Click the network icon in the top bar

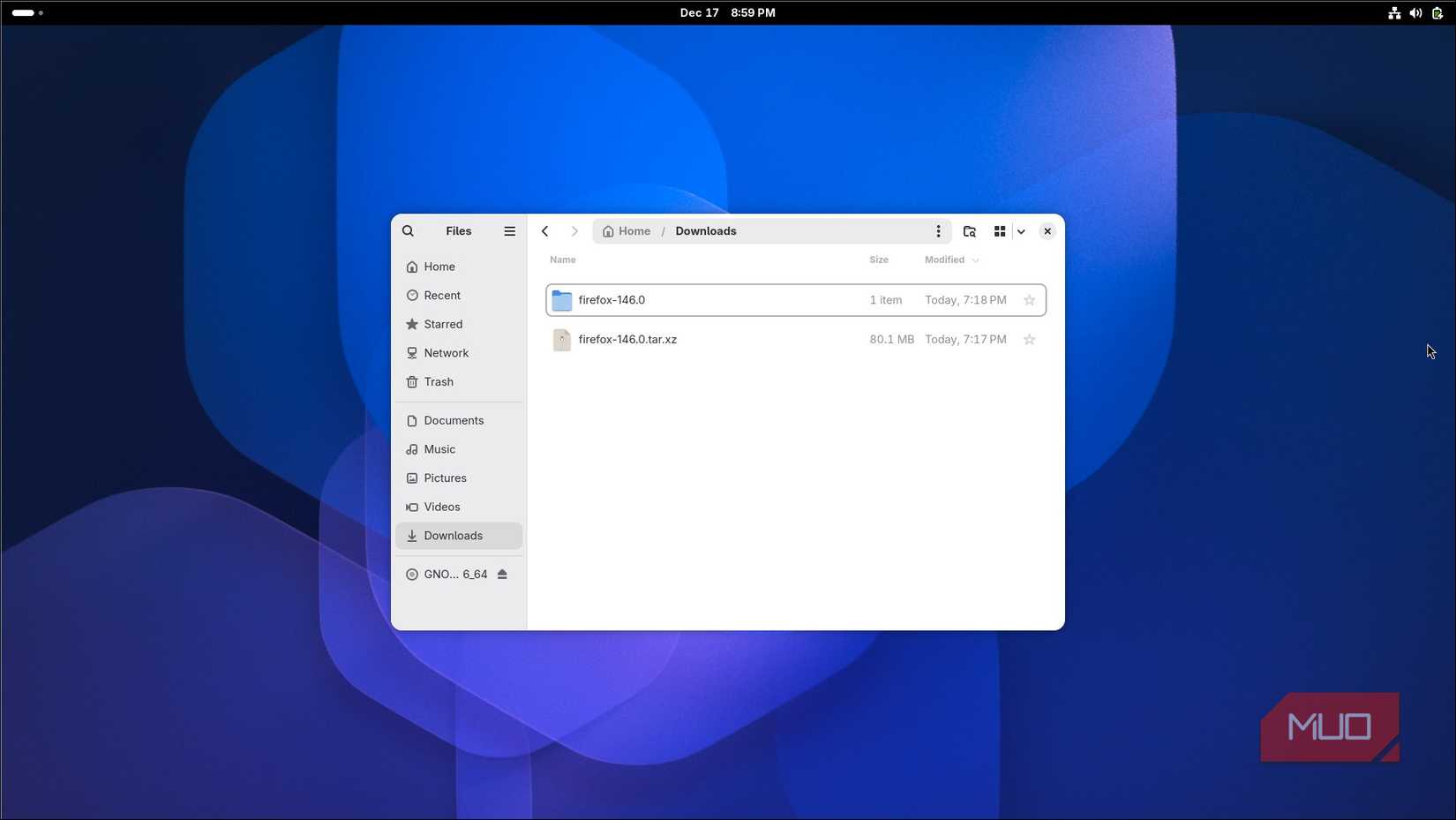coord(1393,12)
